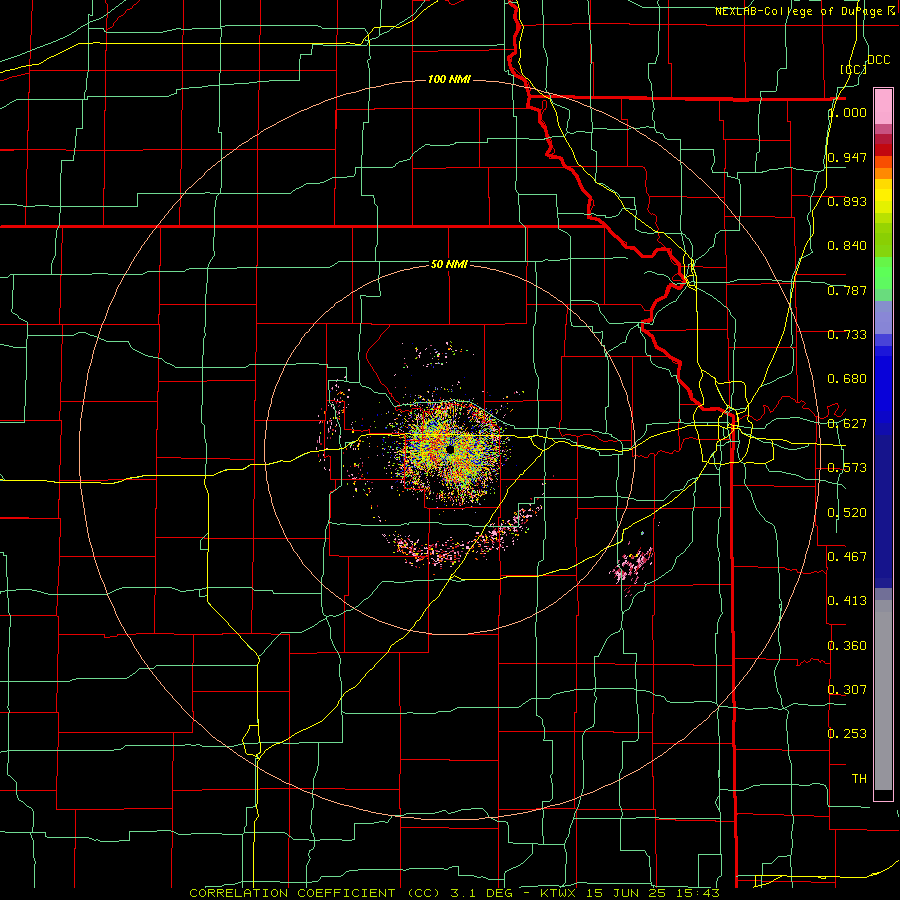
Task: Click the NEXLAB-College of DuPage label
Action: click(805, 11)
